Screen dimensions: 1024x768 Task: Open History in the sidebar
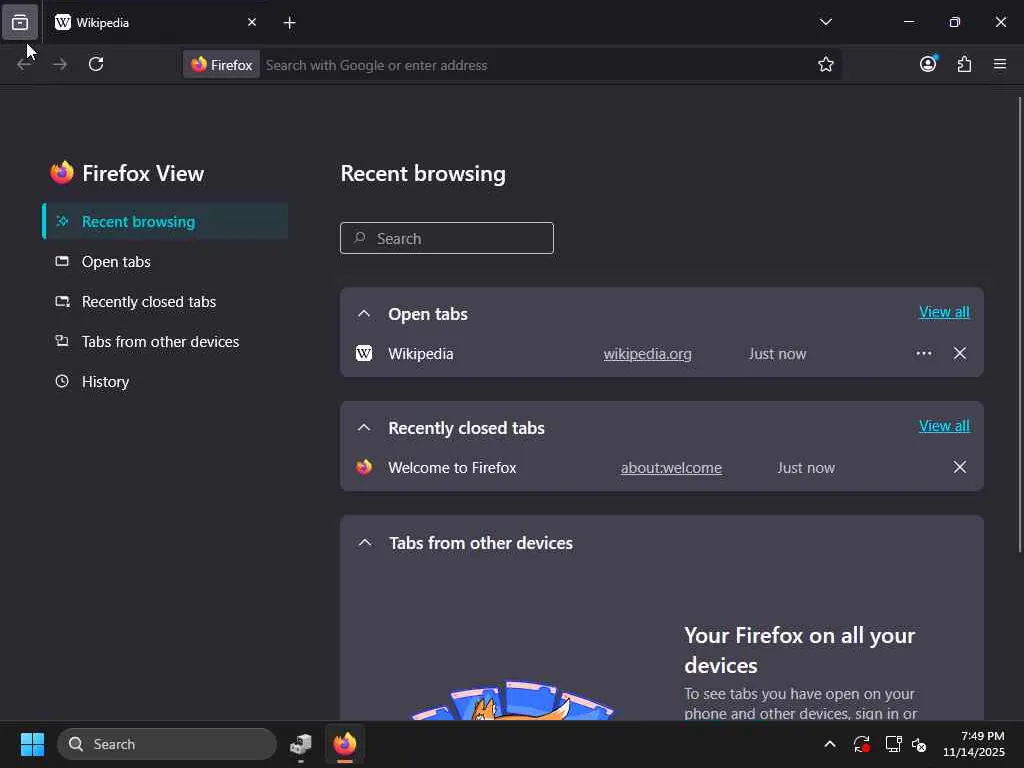[165, 381]
